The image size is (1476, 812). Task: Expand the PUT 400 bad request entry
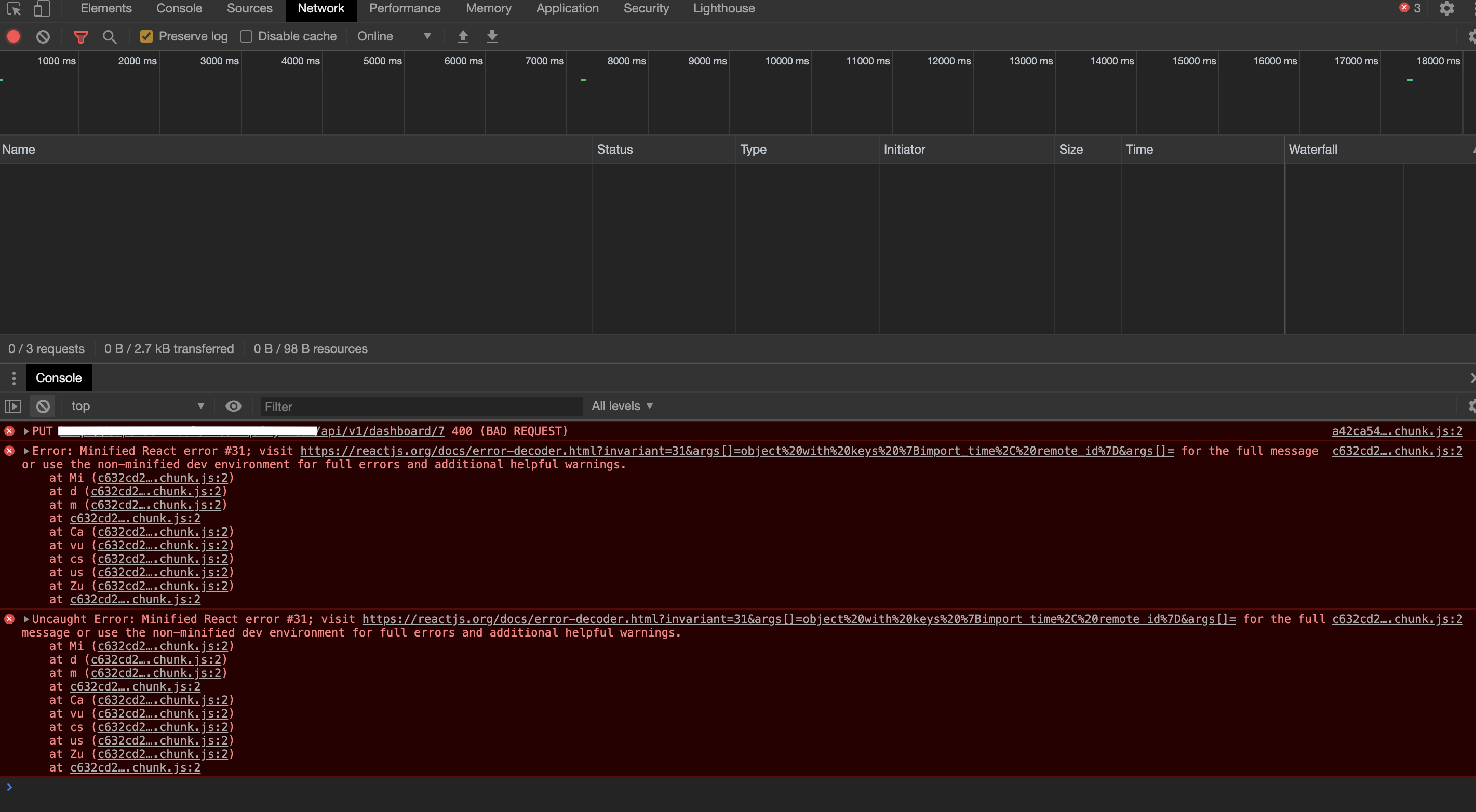tap(26, 431)
